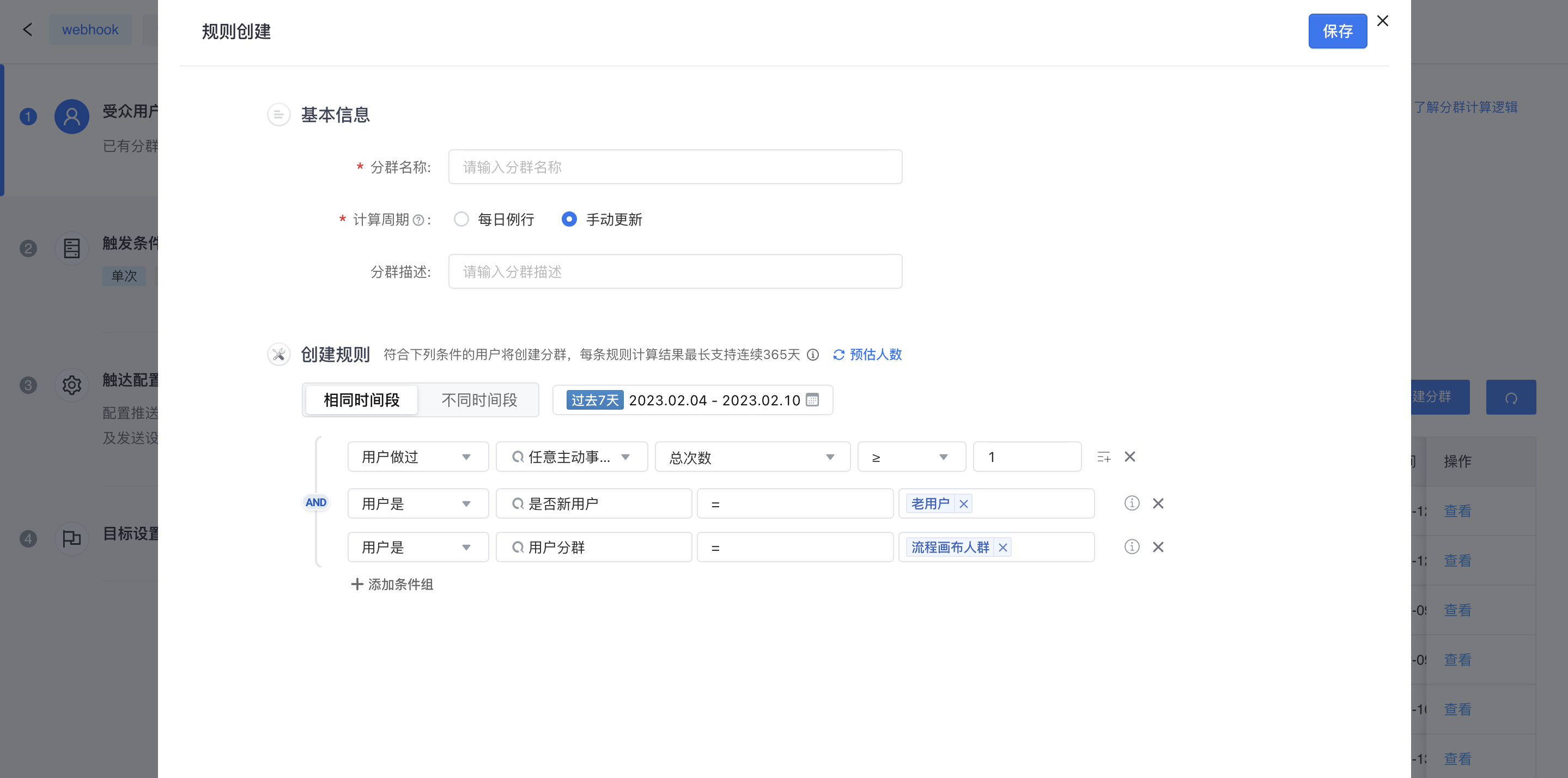Select the 每日例行 radio option
The height and width of the screenshot is (778, 1568).
(461, 219)
